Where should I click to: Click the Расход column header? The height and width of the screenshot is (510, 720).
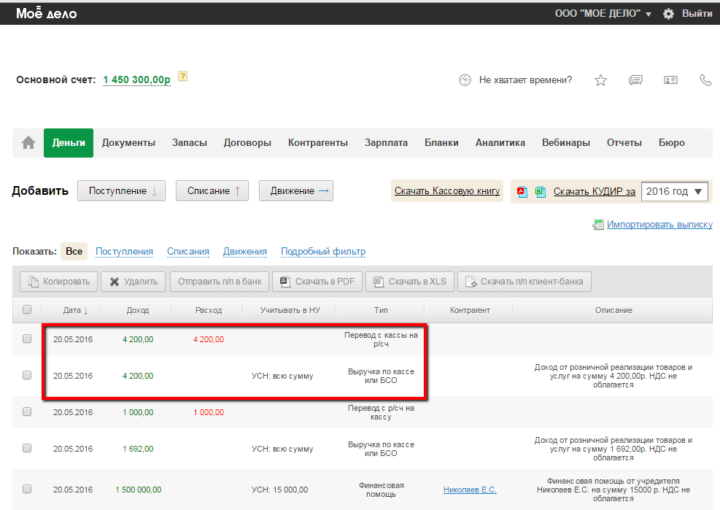208,310
